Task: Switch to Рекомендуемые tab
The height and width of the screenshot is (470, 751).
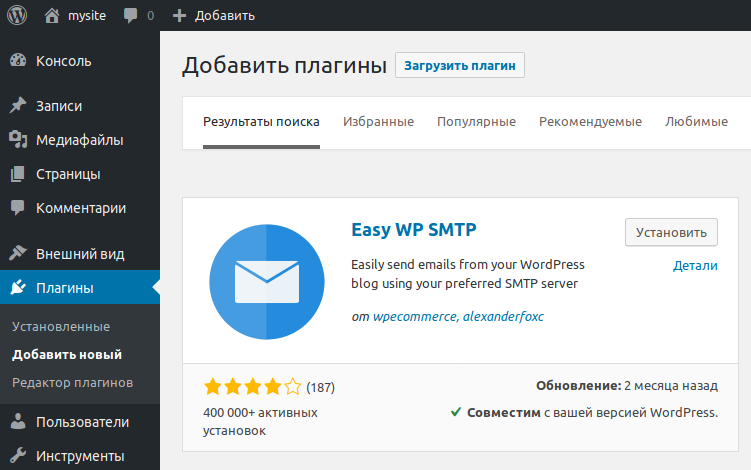Action: (590, 122)
